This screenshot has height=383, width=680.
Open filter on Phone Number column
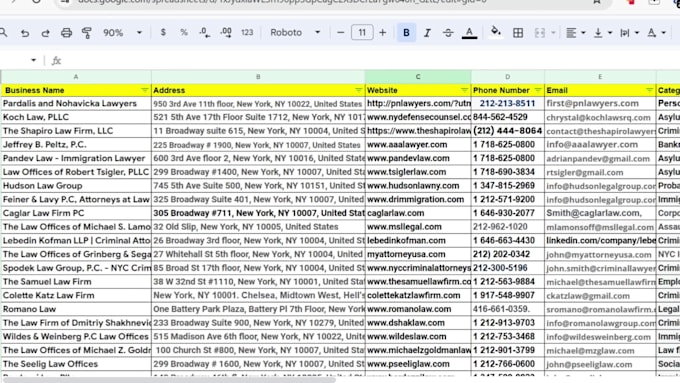pyautogui.click(x=538, y=90)
